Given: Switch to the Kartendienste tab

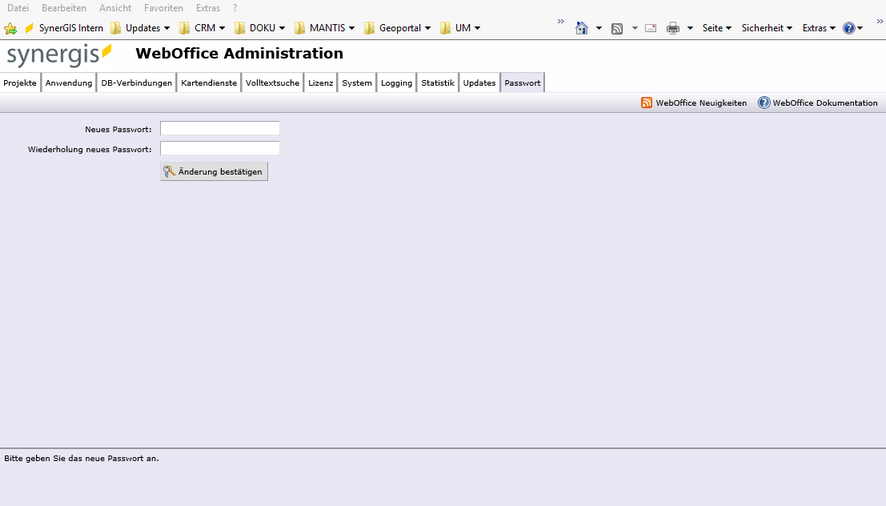Looking at the screenshot, I should pos(209,83).
